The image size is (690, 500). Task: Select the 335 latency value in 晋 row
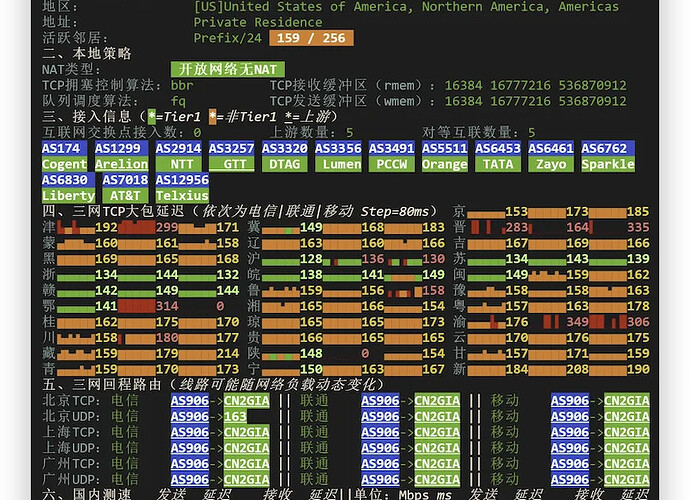[638, 227]
